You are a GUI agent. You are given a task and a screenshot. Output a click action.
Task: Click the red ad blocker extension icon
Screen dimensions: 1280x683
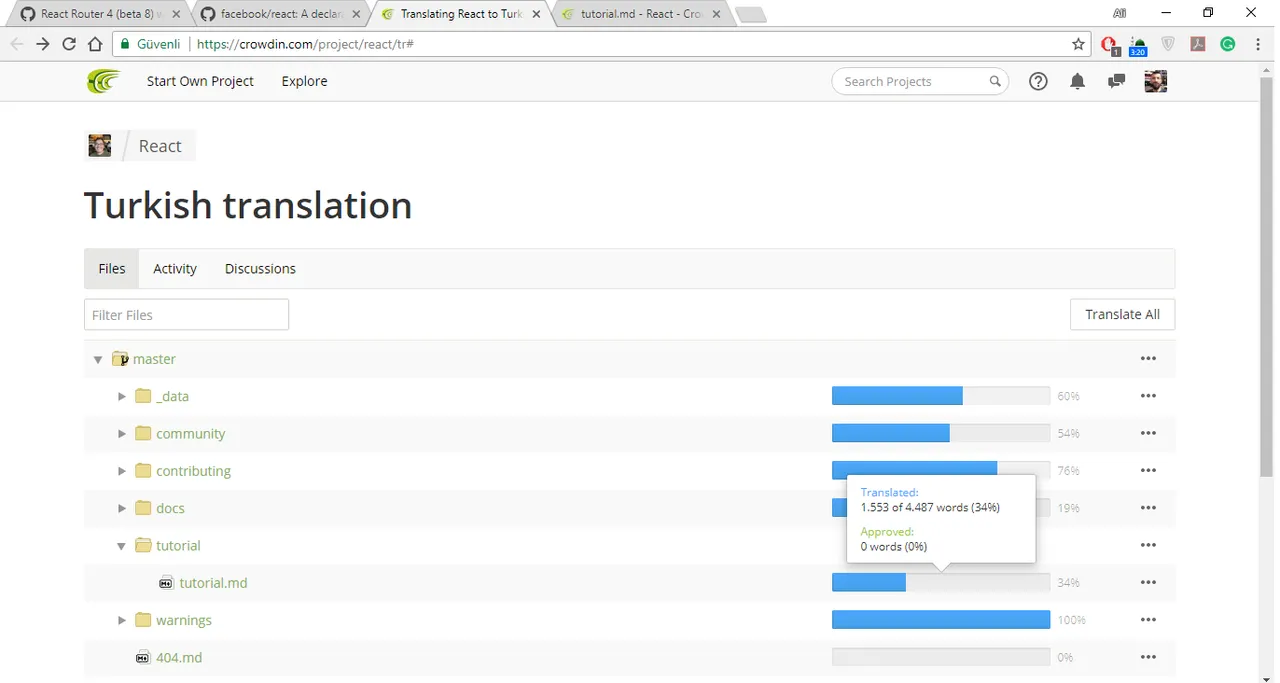(x=1109, y=44)
